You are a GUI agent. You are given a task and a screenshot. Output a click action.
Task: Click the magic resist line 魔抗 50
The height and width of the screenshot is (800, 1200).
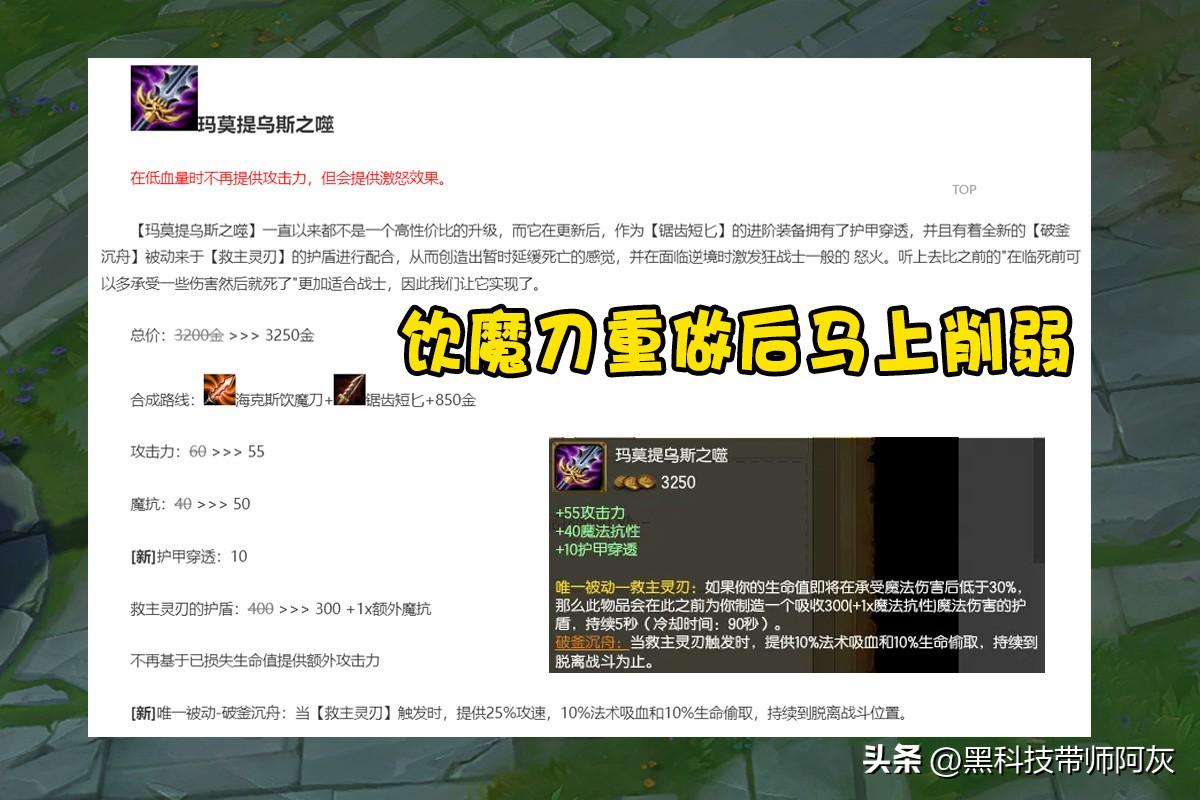pos(191,504)
